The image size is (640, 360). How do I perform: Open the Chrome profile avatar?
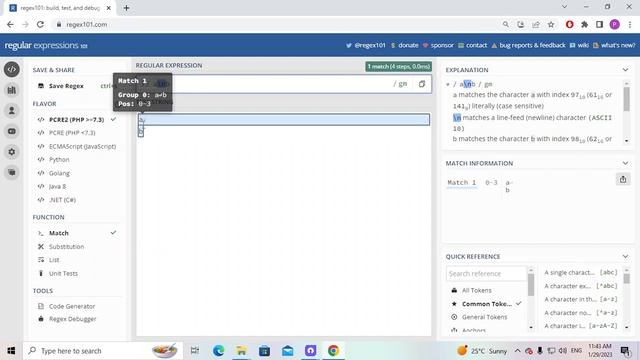coord(614,24)
